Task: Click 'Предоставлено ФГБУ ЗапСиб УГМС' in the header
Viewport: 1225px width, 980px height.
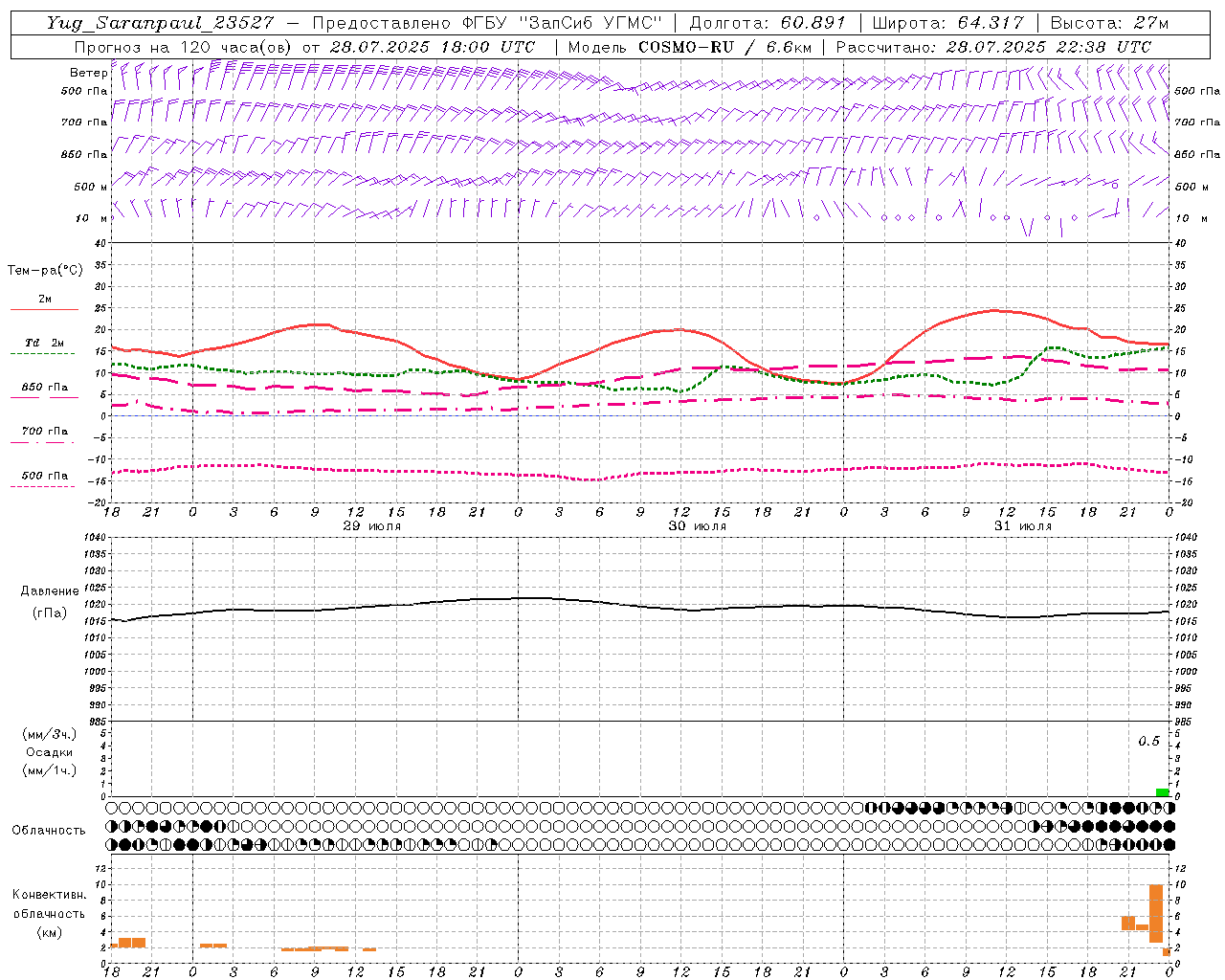Action: coord(488,23)
